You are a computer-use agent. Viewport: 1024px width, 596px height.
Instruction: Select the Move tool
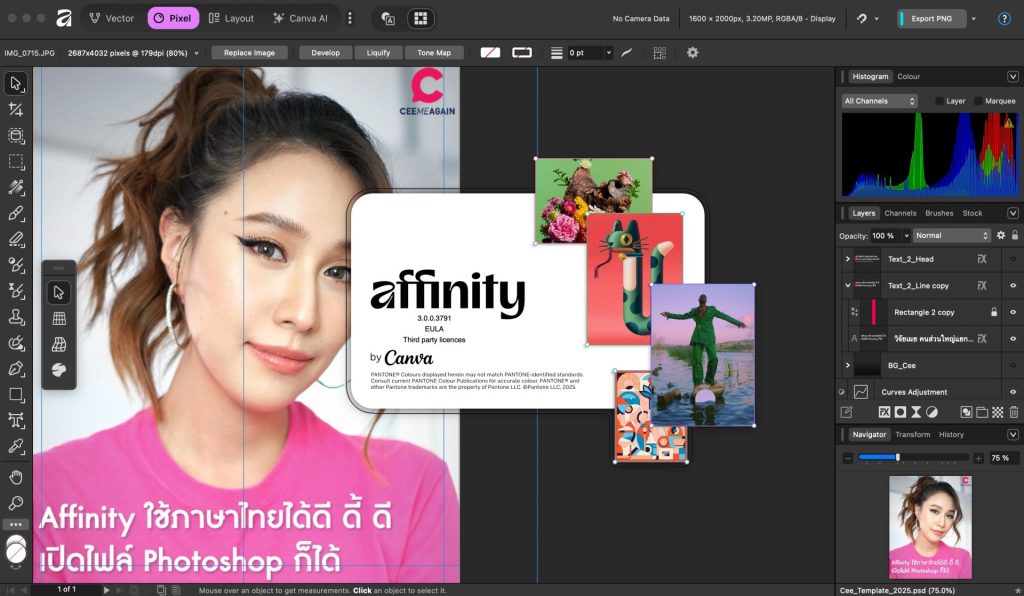pyautogui.click(x=15, y=85)
